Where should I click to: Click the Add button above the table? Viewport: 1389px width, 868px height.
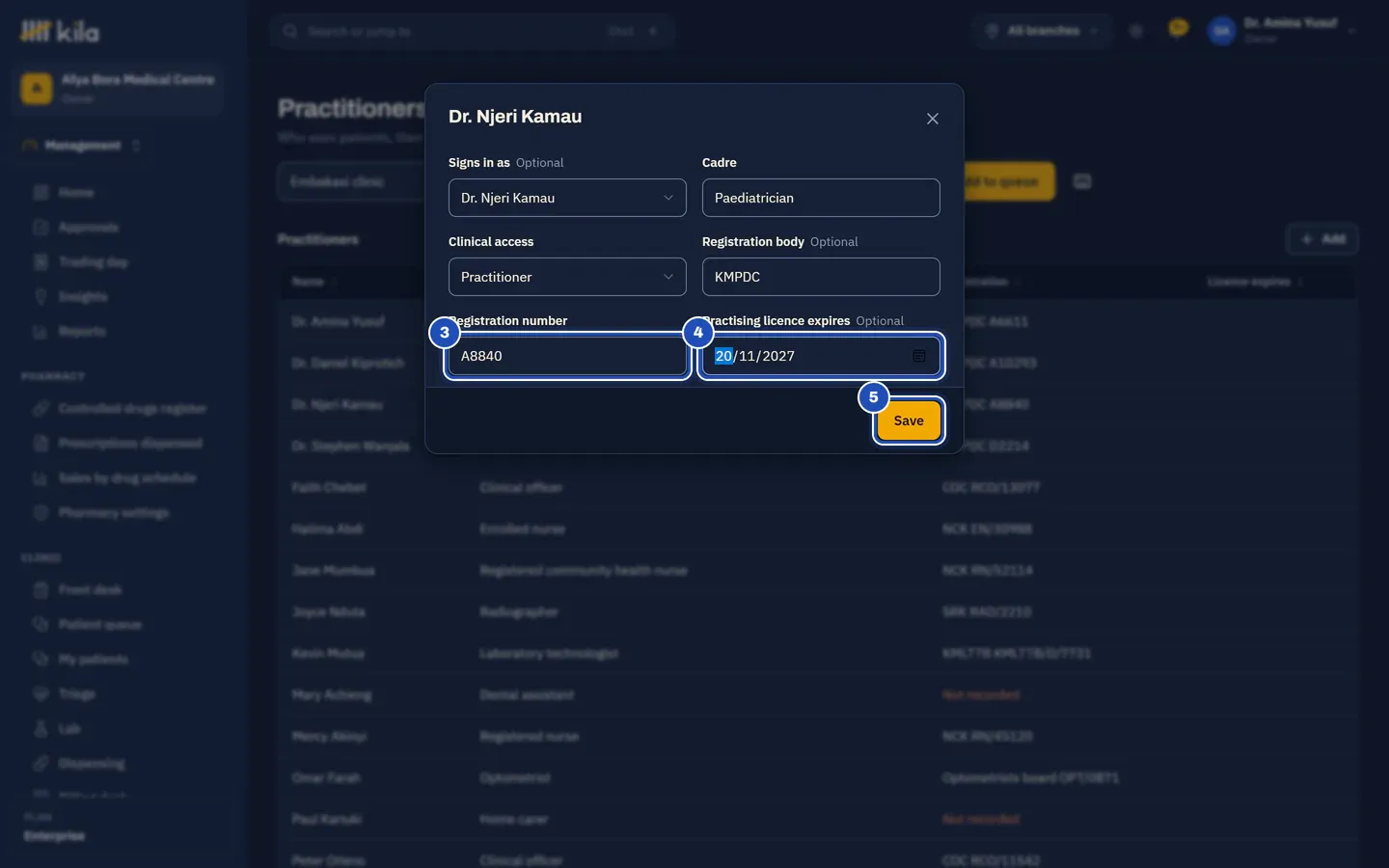(1322, 239)
